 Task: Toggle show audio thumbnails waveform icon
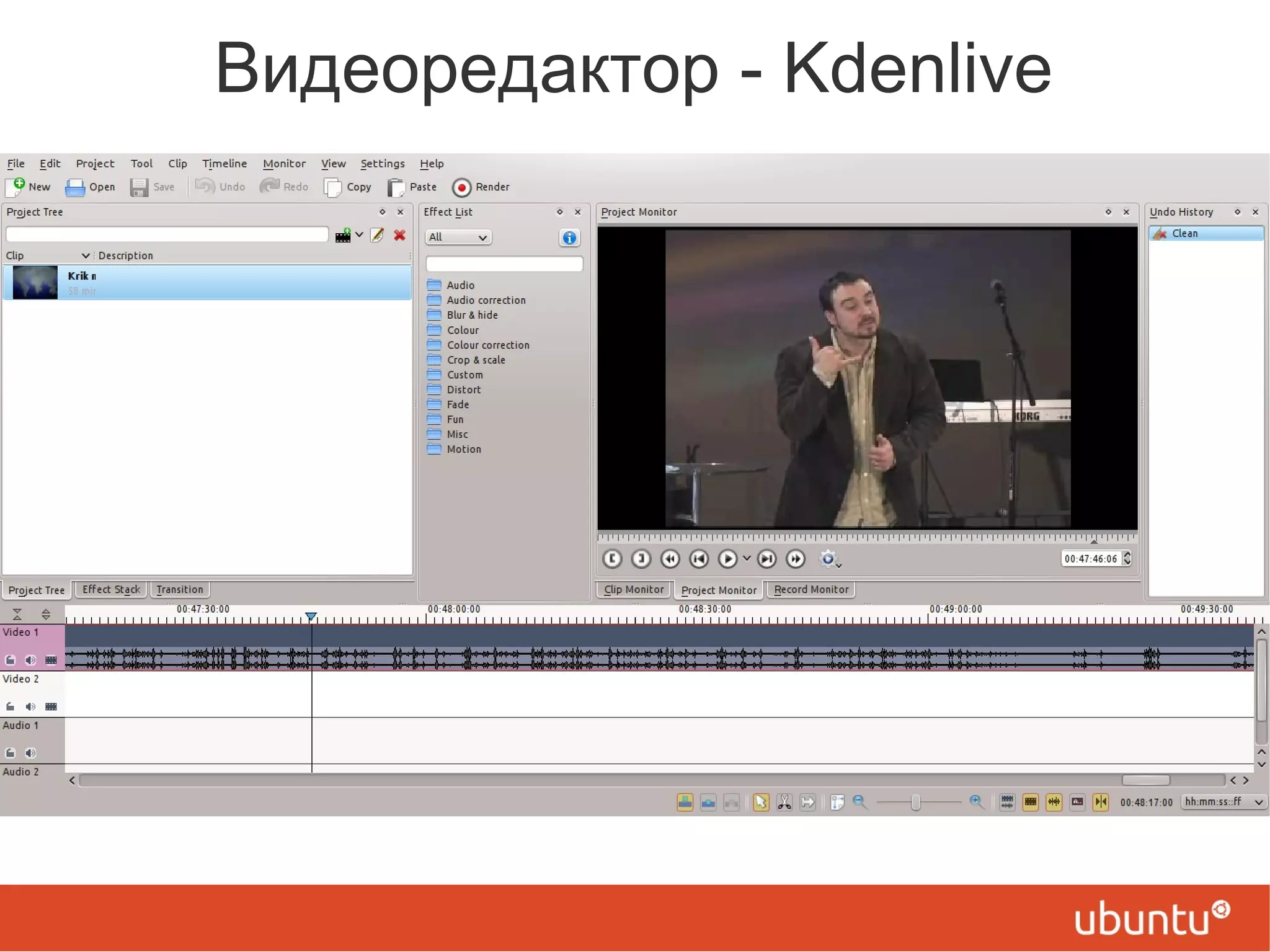pyautogui.click(x=1054, y=803)
